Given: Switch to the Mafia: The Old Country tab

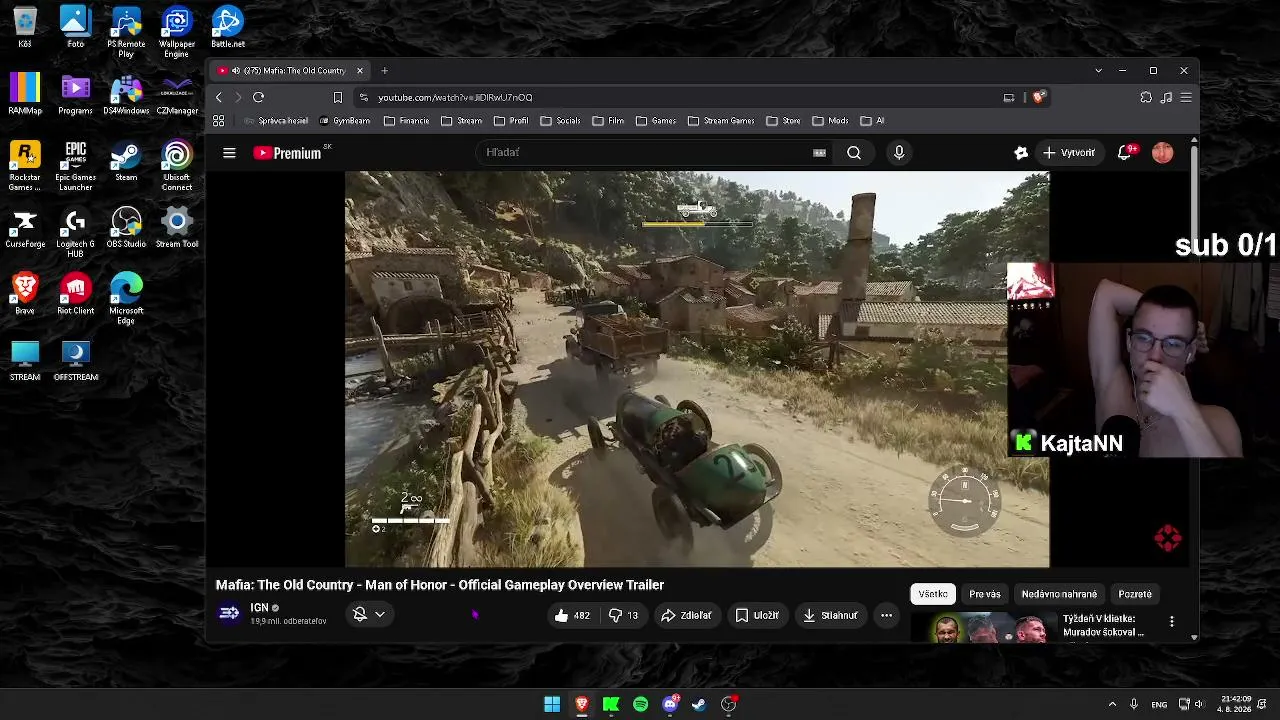Looking at the screenshot, I should [x=290, y=71].
